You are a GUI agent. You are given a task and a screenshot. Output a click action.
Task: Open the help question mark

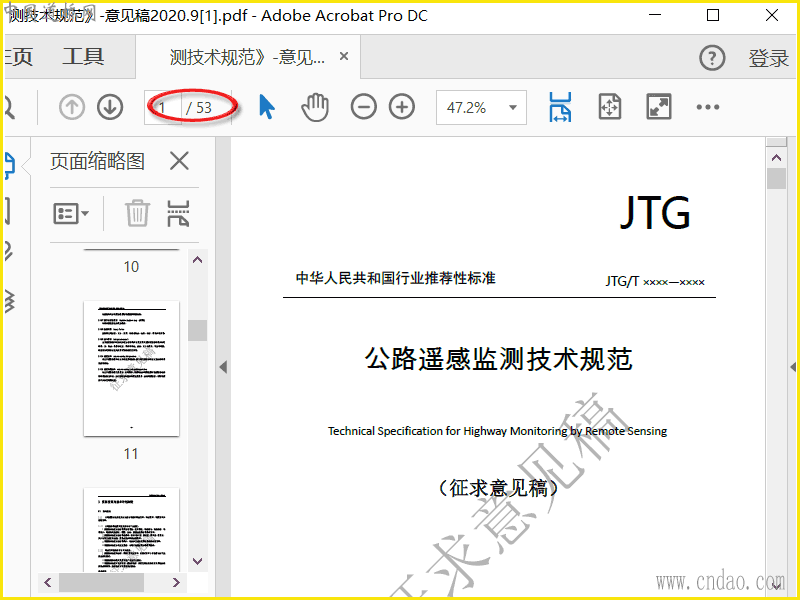pos(712,58)
